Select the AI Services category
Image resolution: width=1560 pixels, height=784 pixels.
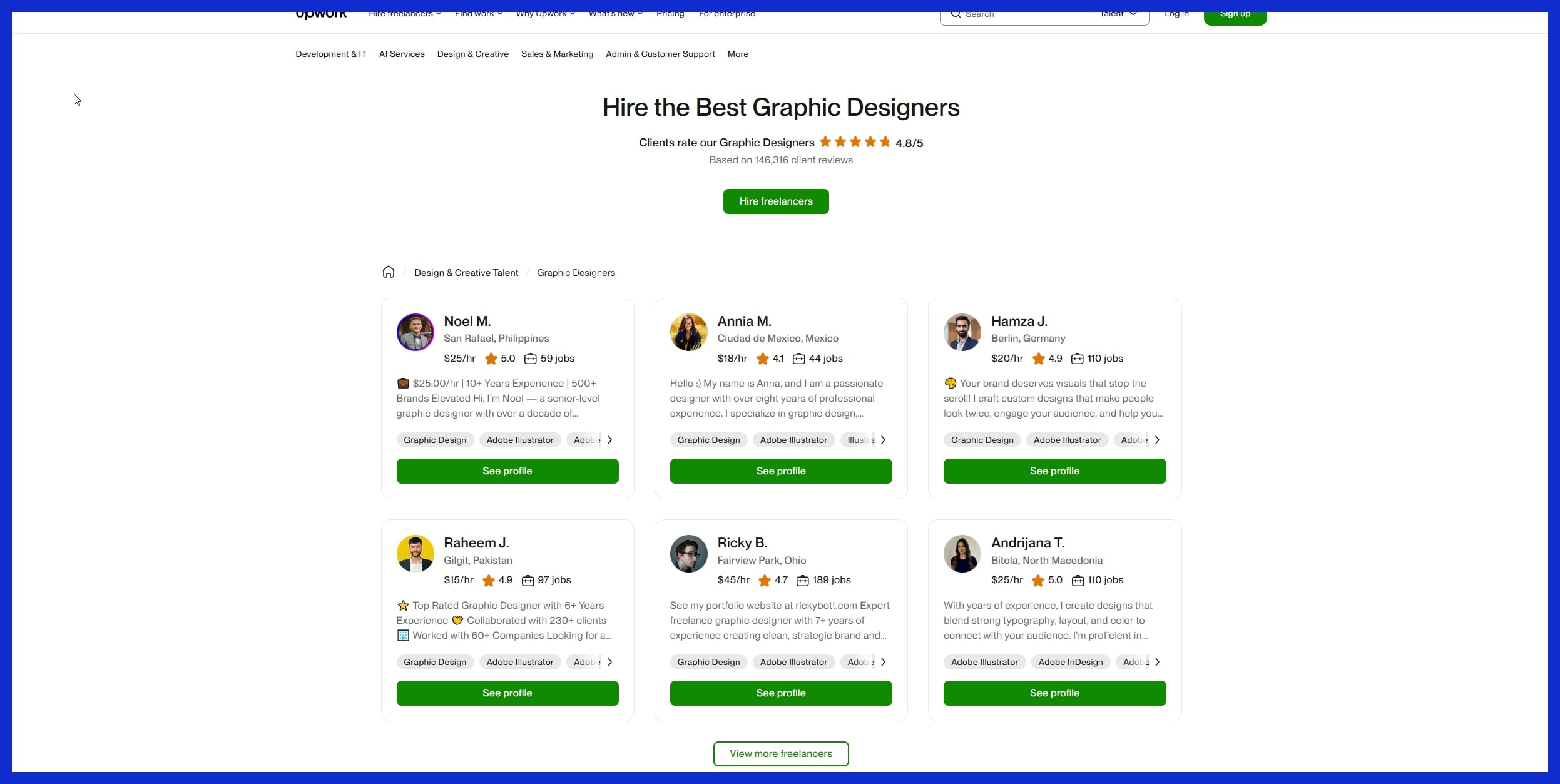pyautogui.click(x=402, y=54)
